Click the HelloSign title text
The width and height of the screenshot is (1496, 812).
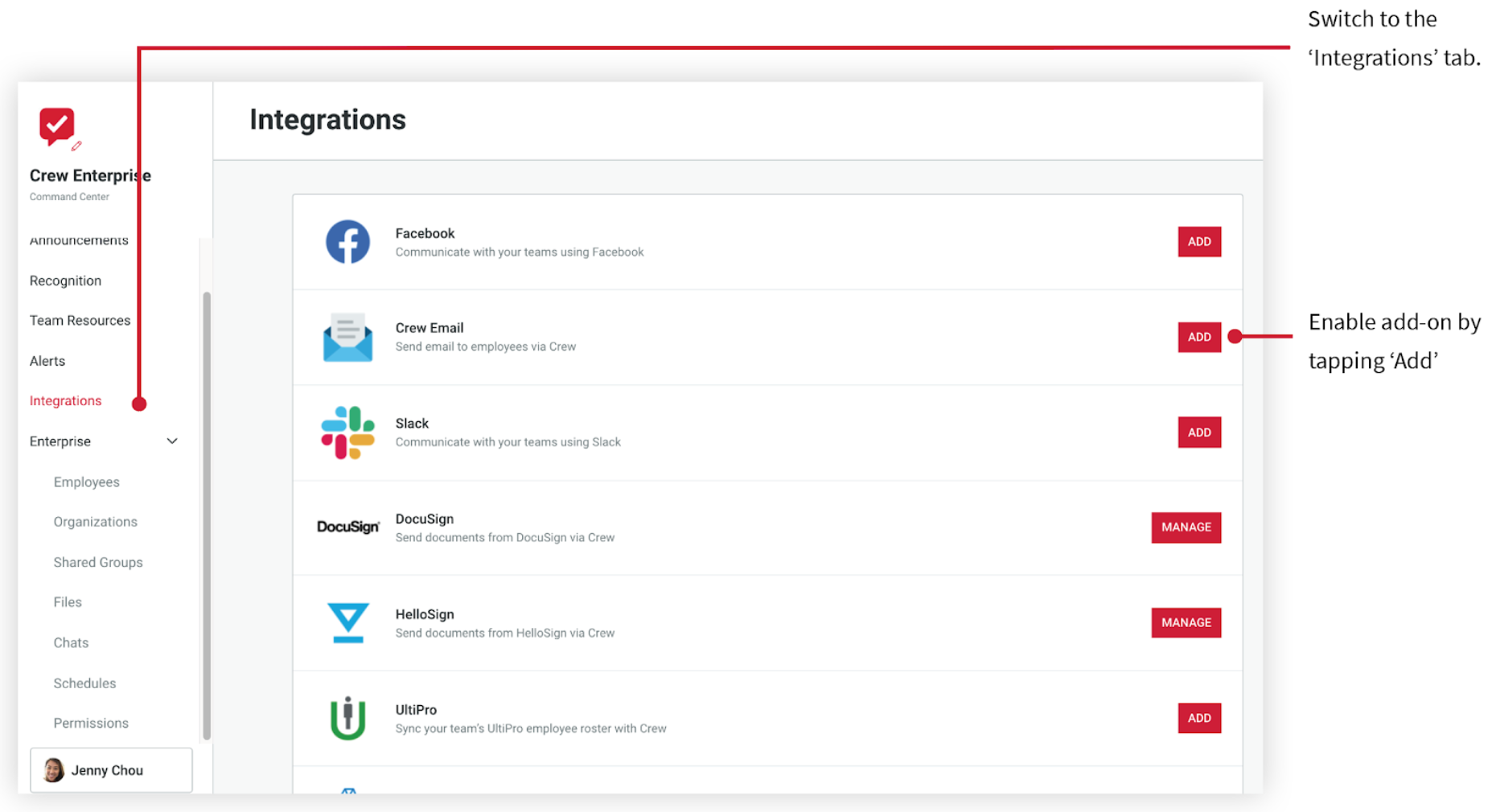[425, 614]
